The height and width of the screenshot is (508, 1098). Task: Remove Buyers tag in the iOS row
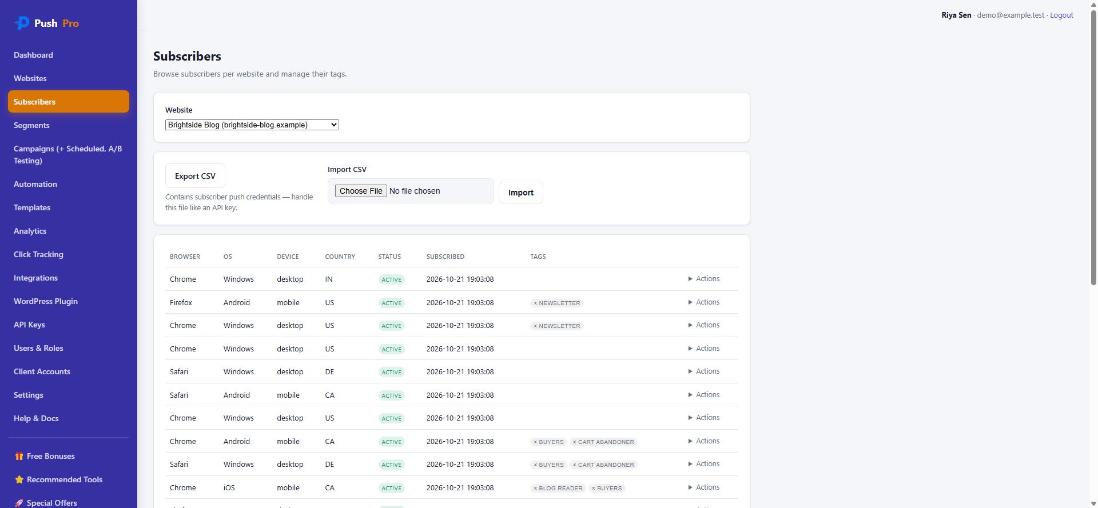593,488
